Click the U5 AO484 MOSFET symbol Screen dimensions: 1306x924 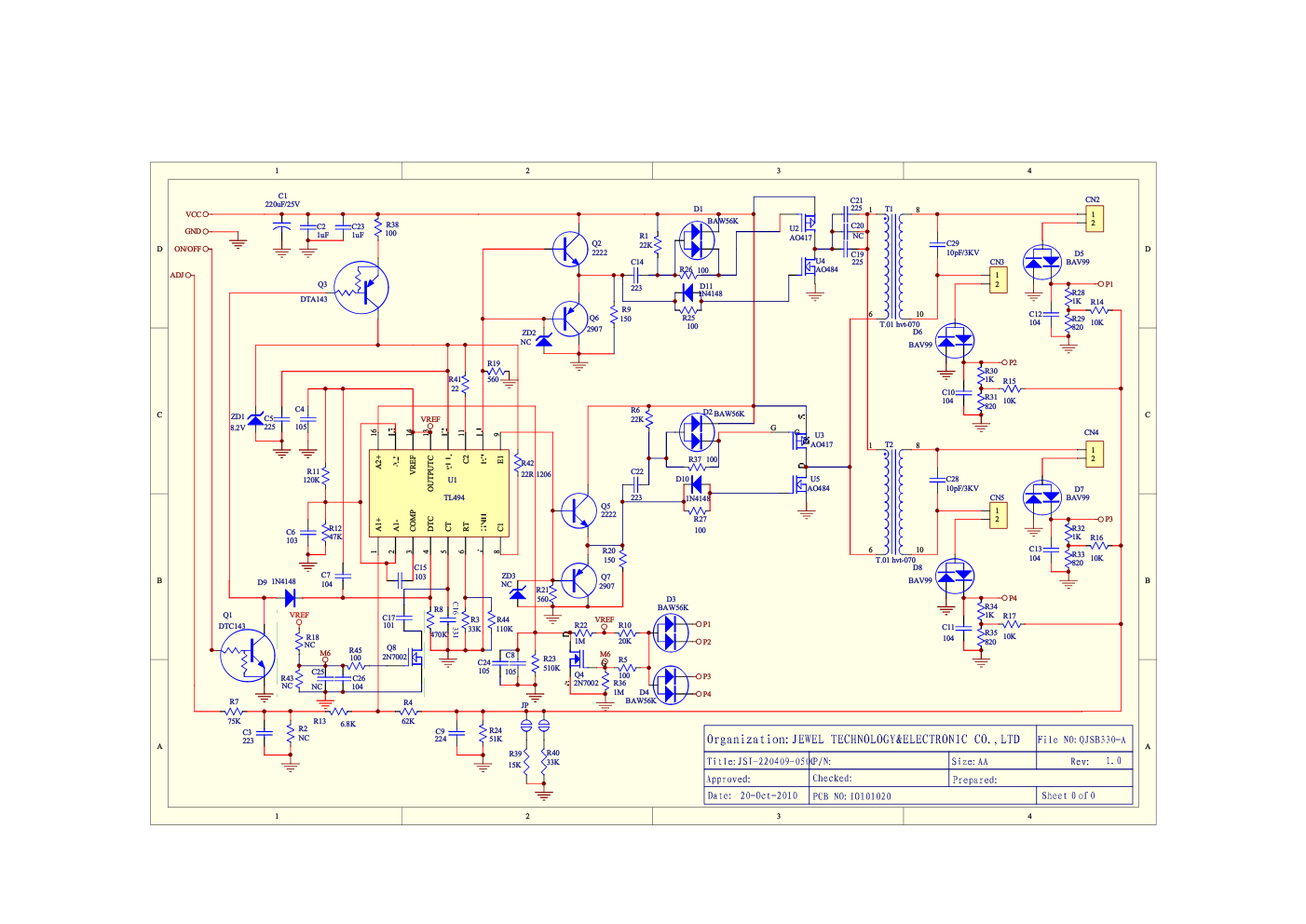tap(801, 484)
